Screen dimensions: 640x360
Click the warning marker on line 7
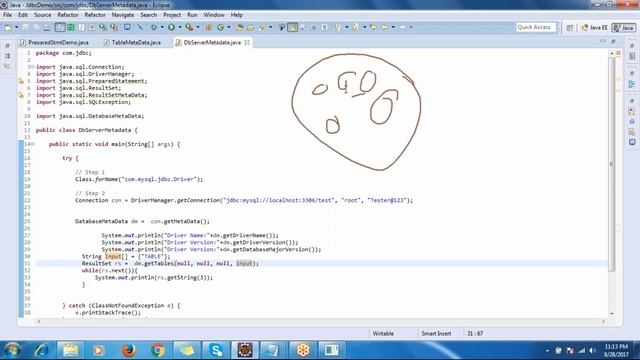point(21,95)
